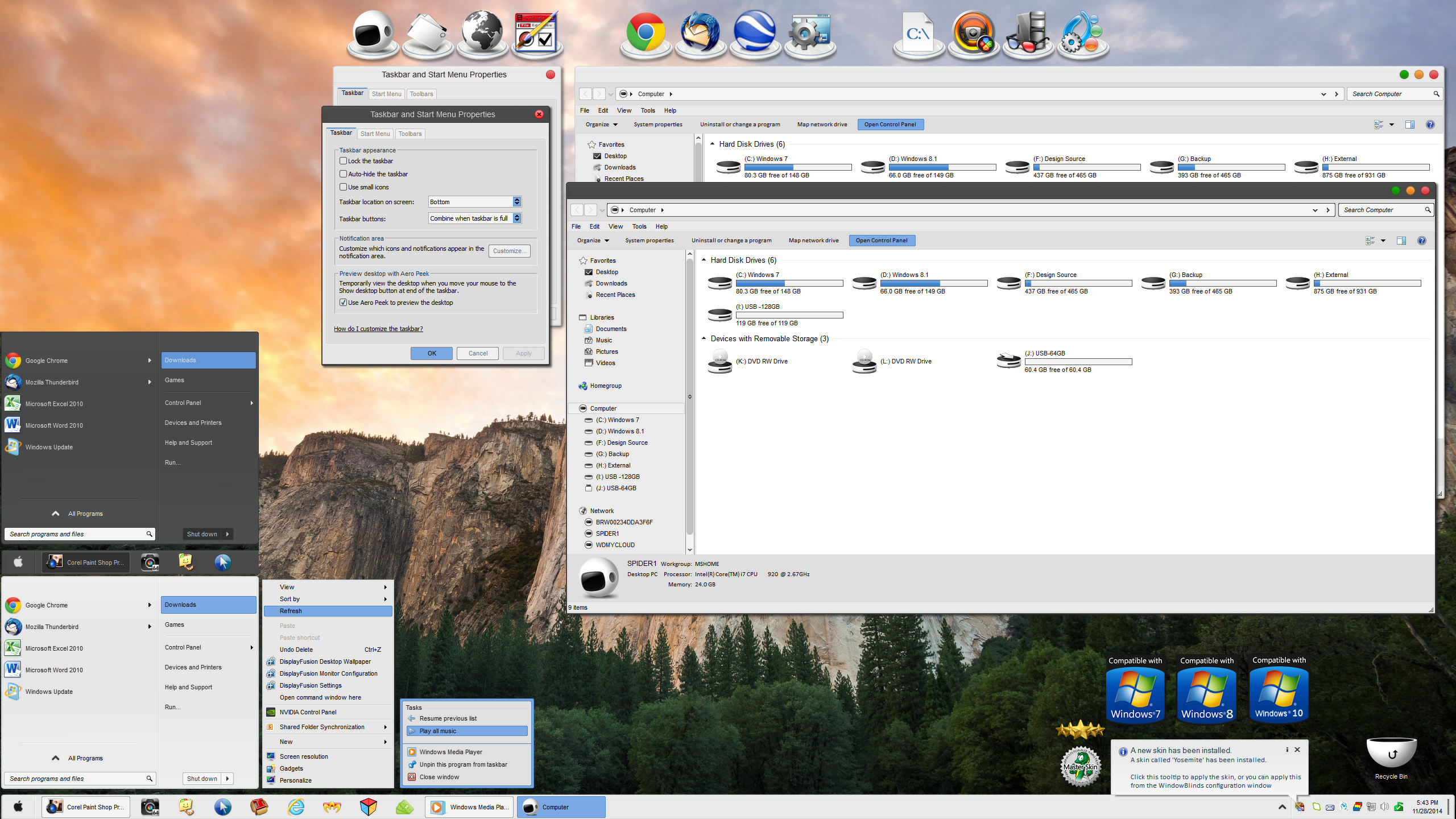Click the (H:) External capacity bar in front window
Image resolution: width=1456 pixels, height=819 pixels.
1367,283
